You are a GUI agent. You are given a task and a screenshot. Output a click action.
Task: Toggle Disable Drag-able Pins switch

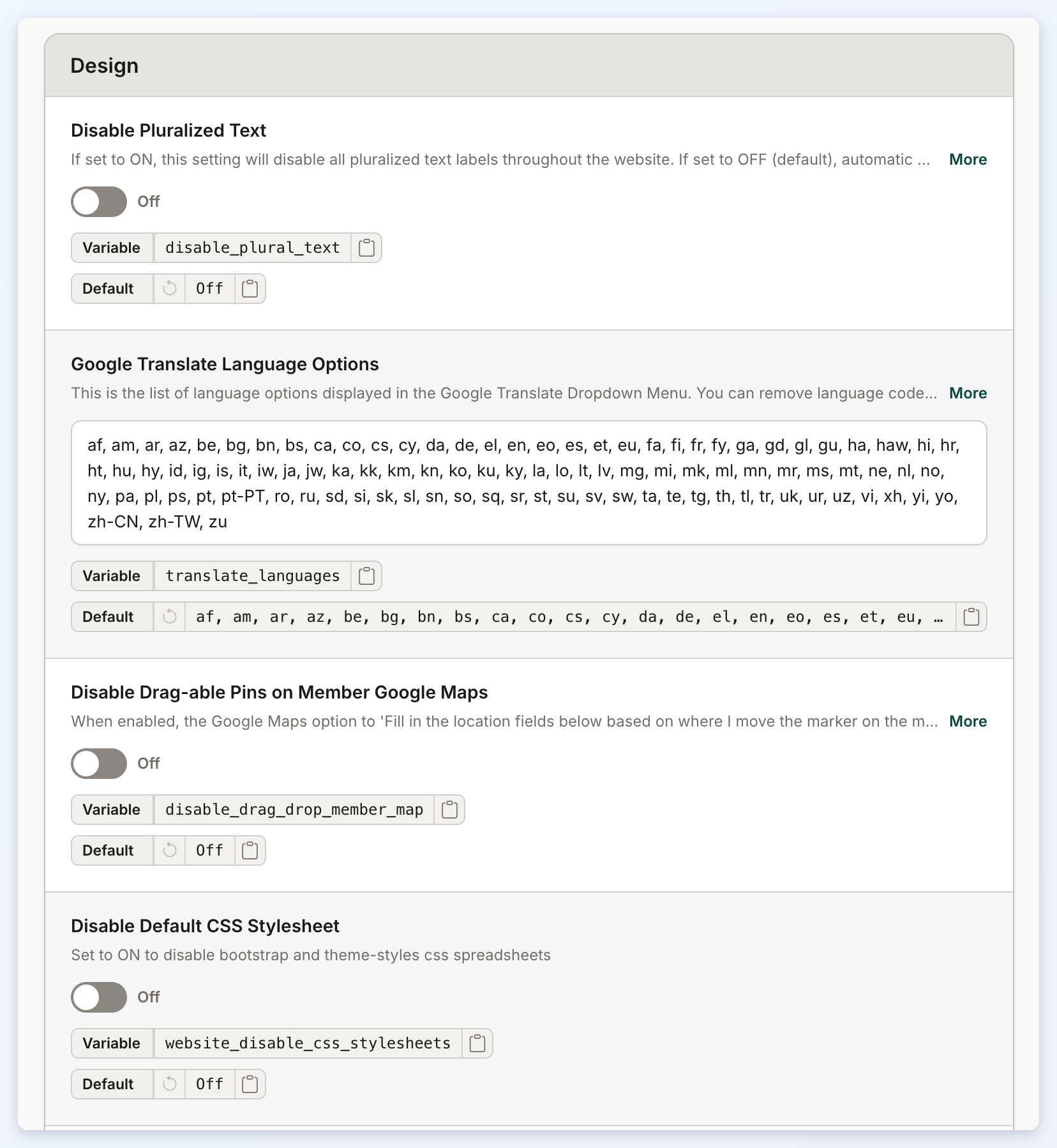(99, 764)
